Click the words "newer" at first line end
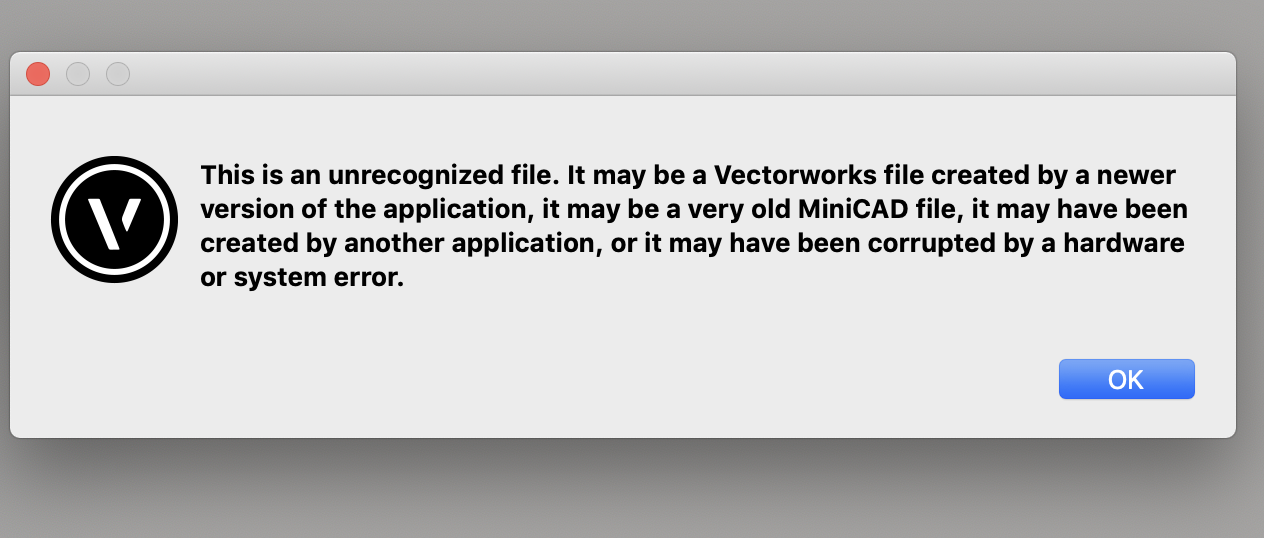The image size is (1264, 538). (x=1141, y=176)
